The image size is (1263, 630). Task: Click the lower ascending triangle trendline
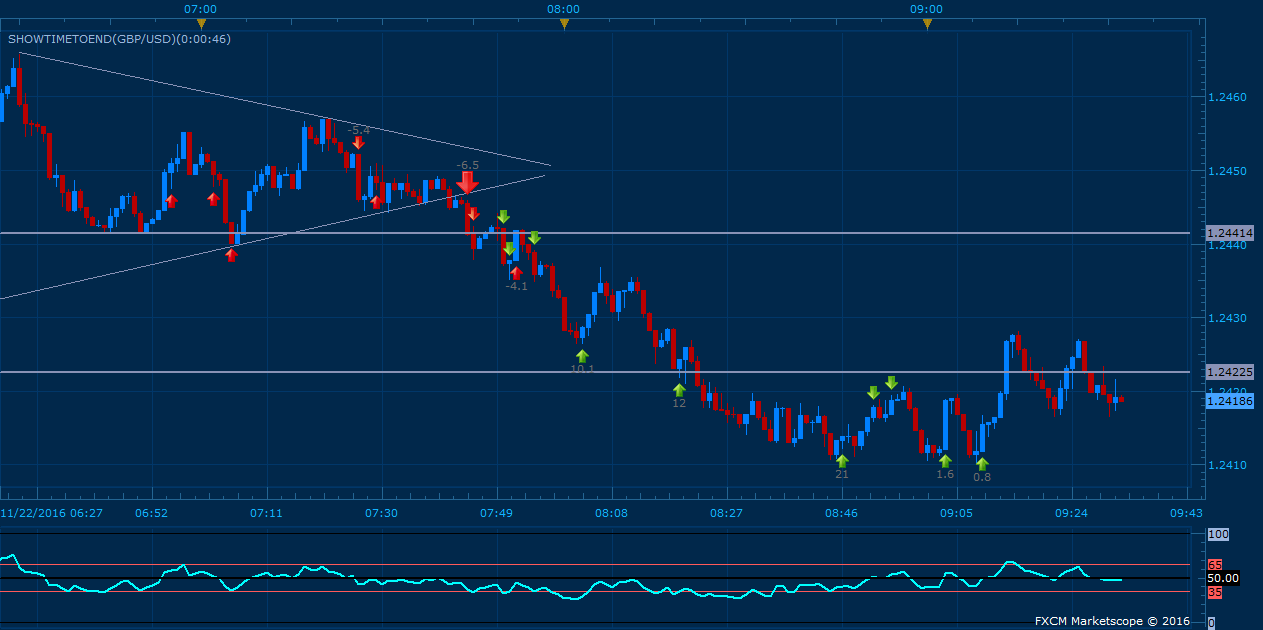coord(272,237)
